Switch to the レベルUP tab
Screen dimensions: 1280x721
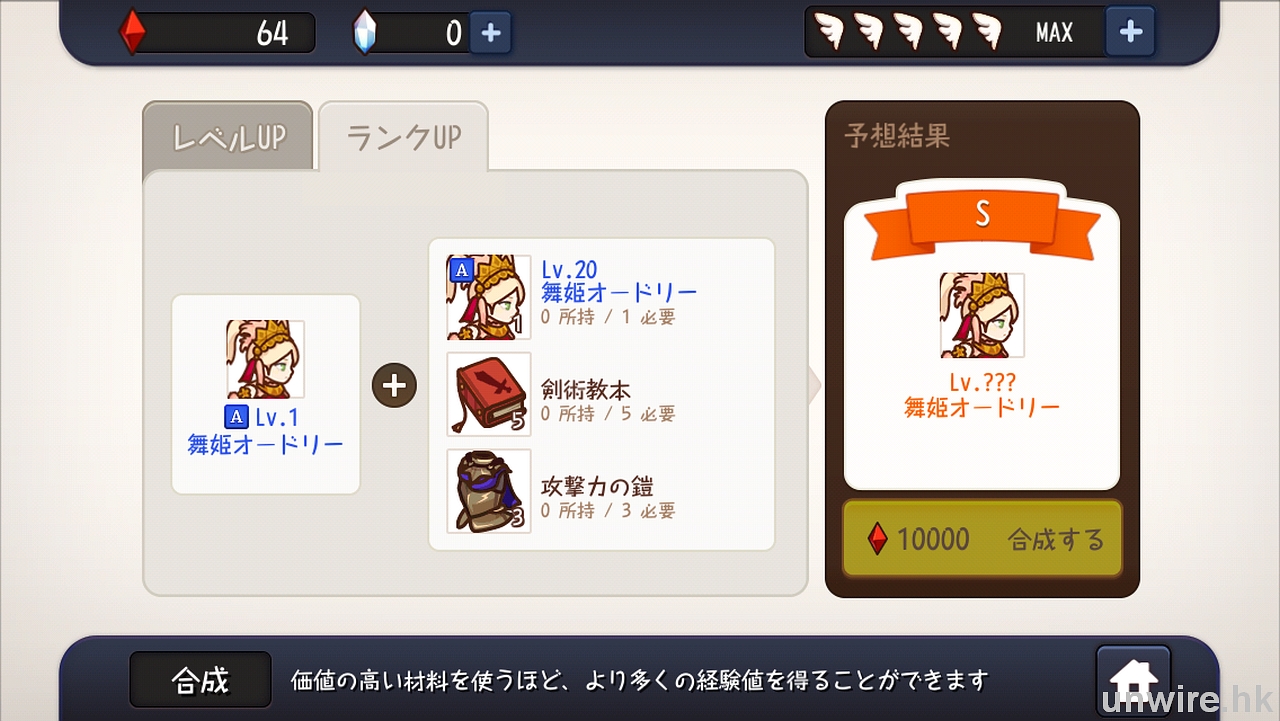[228, 137]
